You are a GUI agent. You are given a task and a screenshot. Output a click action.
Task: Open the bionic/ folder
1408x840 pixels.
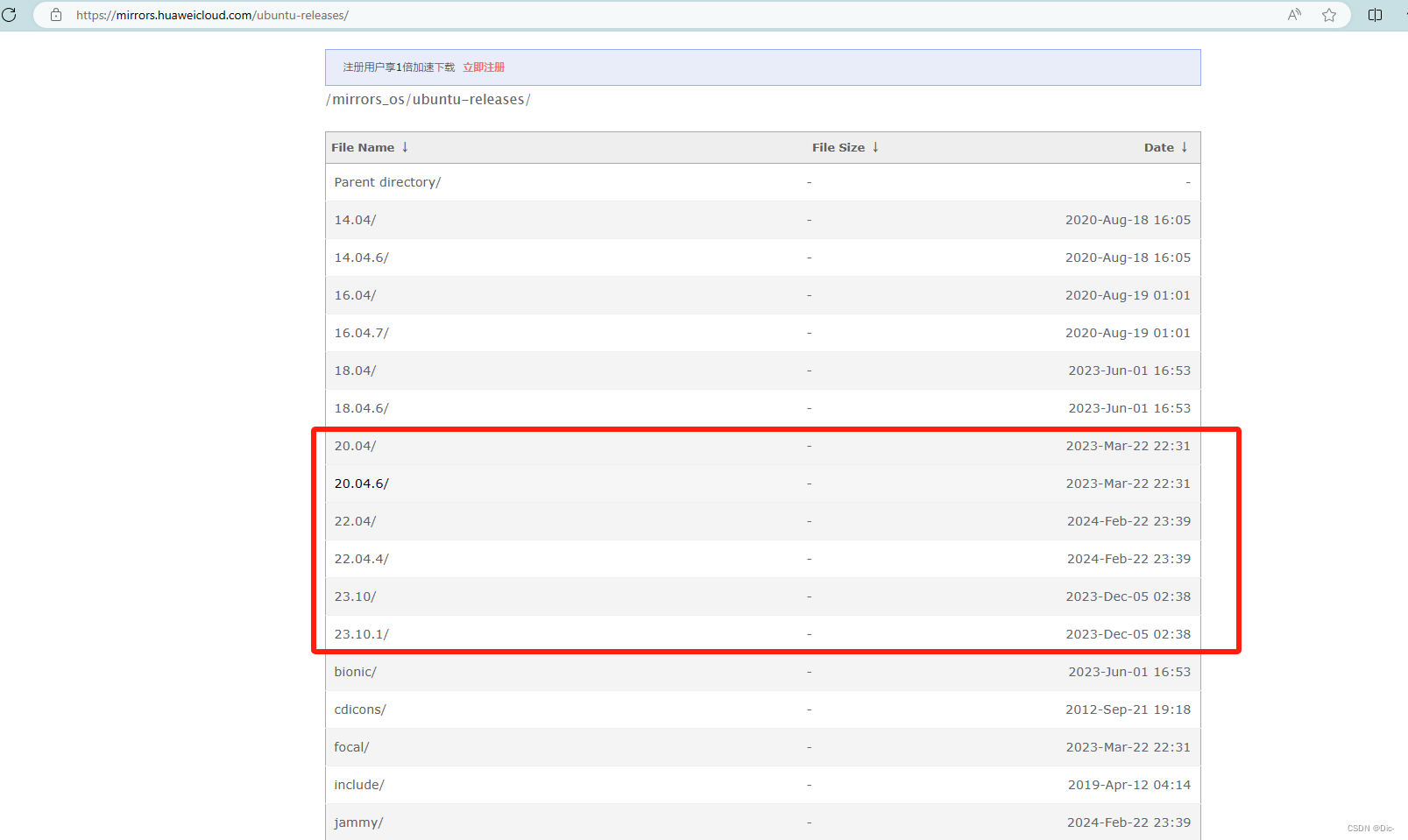click(355, 672)
